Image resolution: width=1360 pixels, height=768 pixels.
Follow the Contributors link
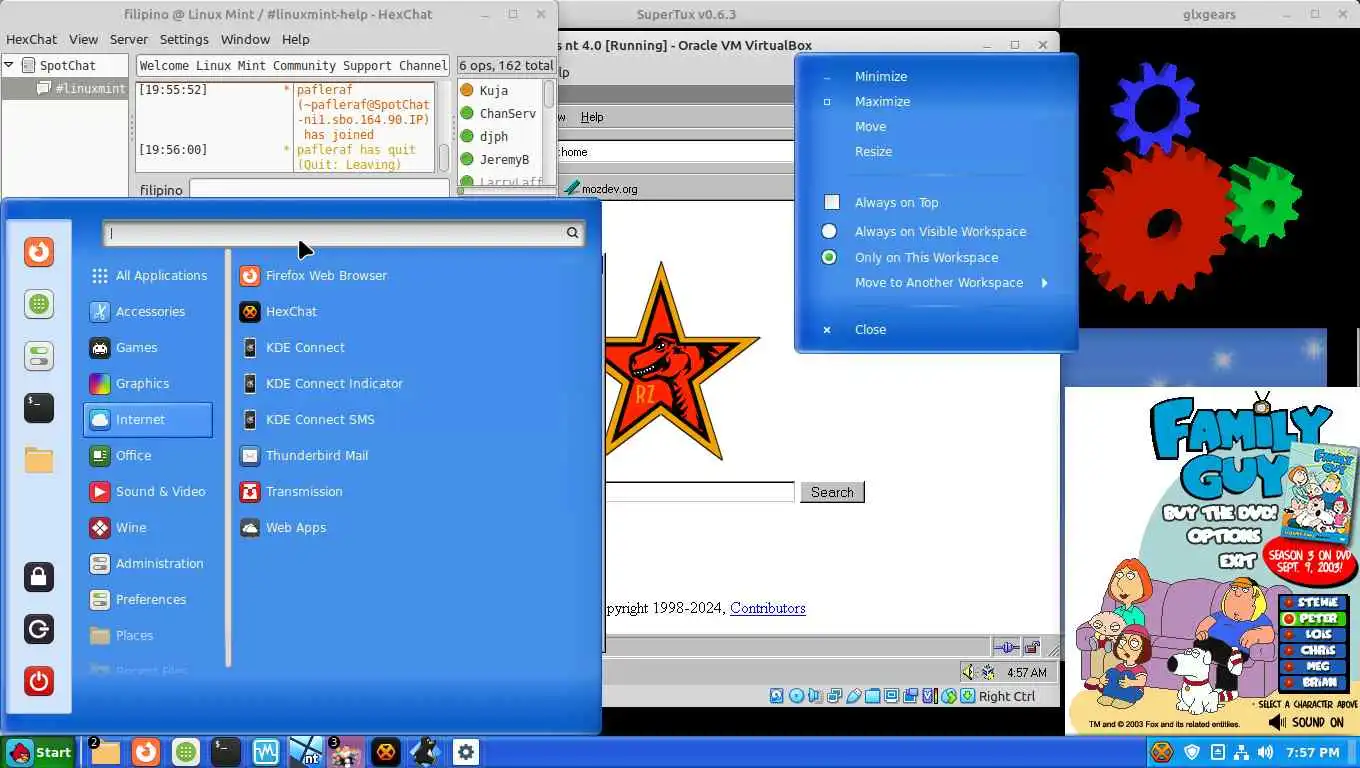point(767,608)
